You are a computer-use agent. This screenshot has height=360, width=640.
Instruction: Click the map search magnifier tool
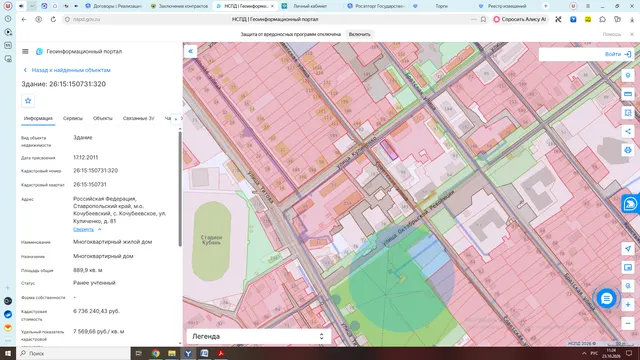point(628,286)
